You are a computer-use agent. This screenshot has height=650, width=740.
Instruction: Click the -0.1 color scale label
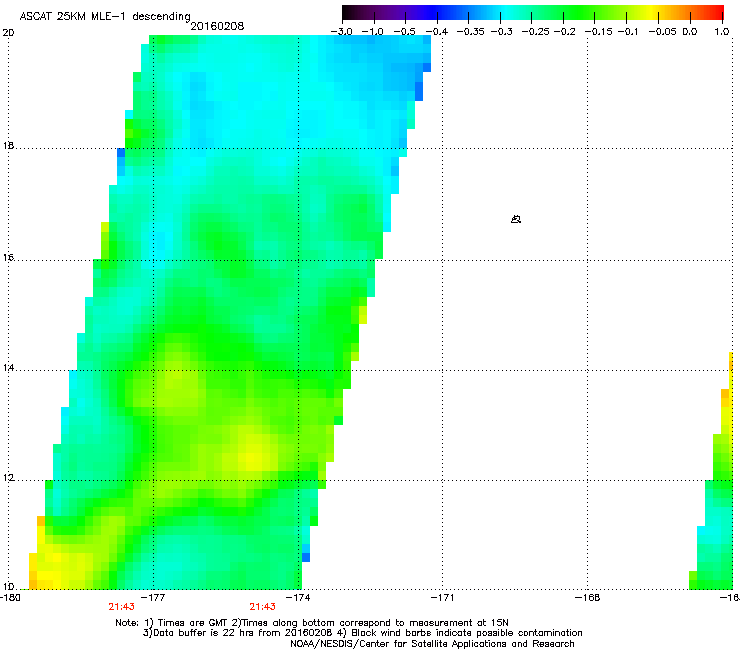pos(628,32)
